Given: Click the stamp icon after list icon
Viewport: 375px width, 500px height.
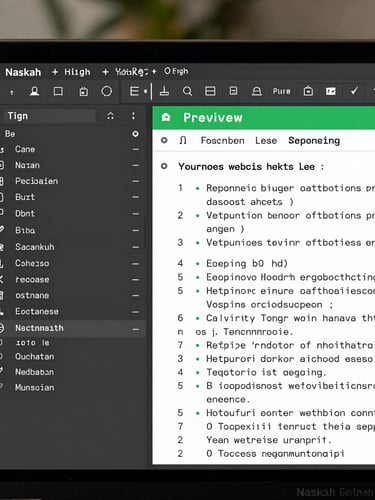Looking at the screenshot, I should pyautogui.click(x=164, y=91).
